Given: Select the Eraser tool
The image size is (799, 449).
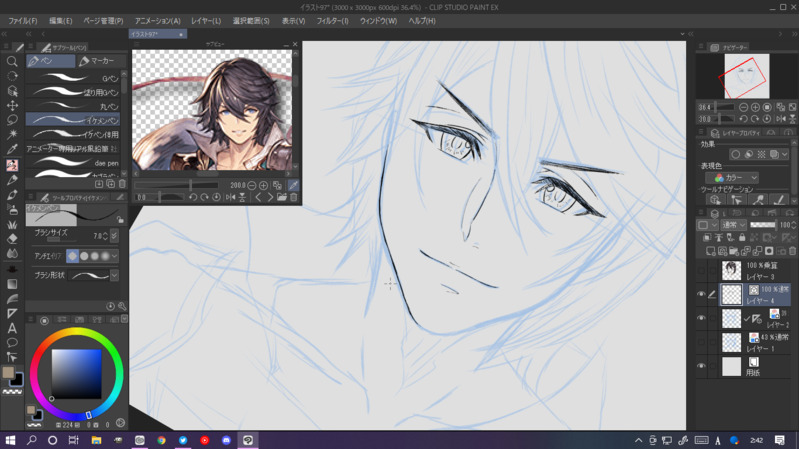Looking at the screenshot, I should pyautogui.click(x=12, y=239).
